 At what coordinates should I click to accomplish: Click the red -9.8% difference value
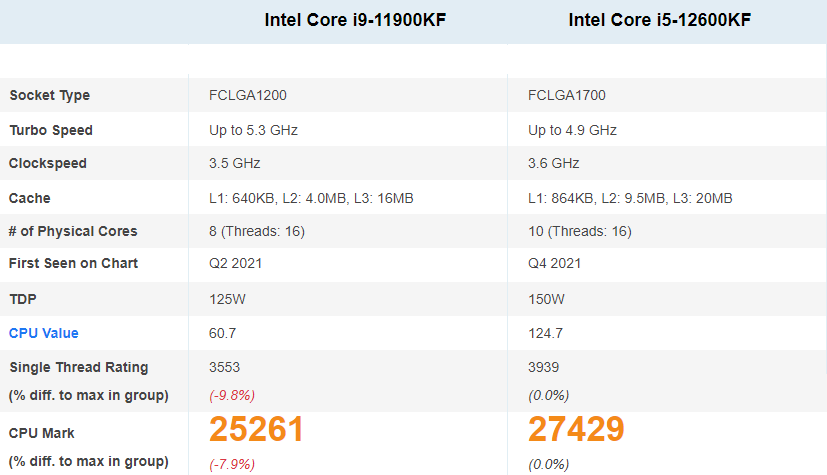coord(232,395)
